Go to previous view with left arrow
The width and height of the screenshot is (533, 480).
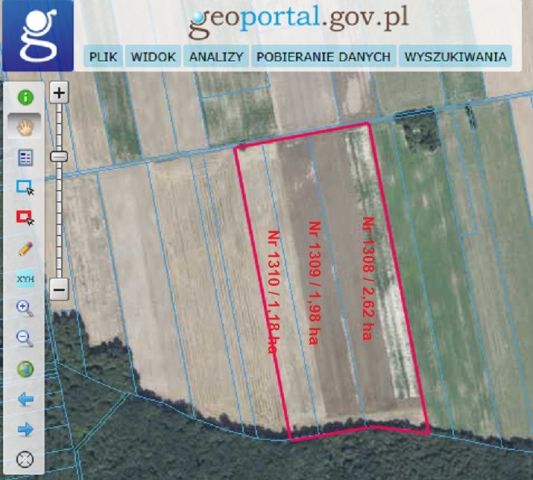click(x=25, y=399)
